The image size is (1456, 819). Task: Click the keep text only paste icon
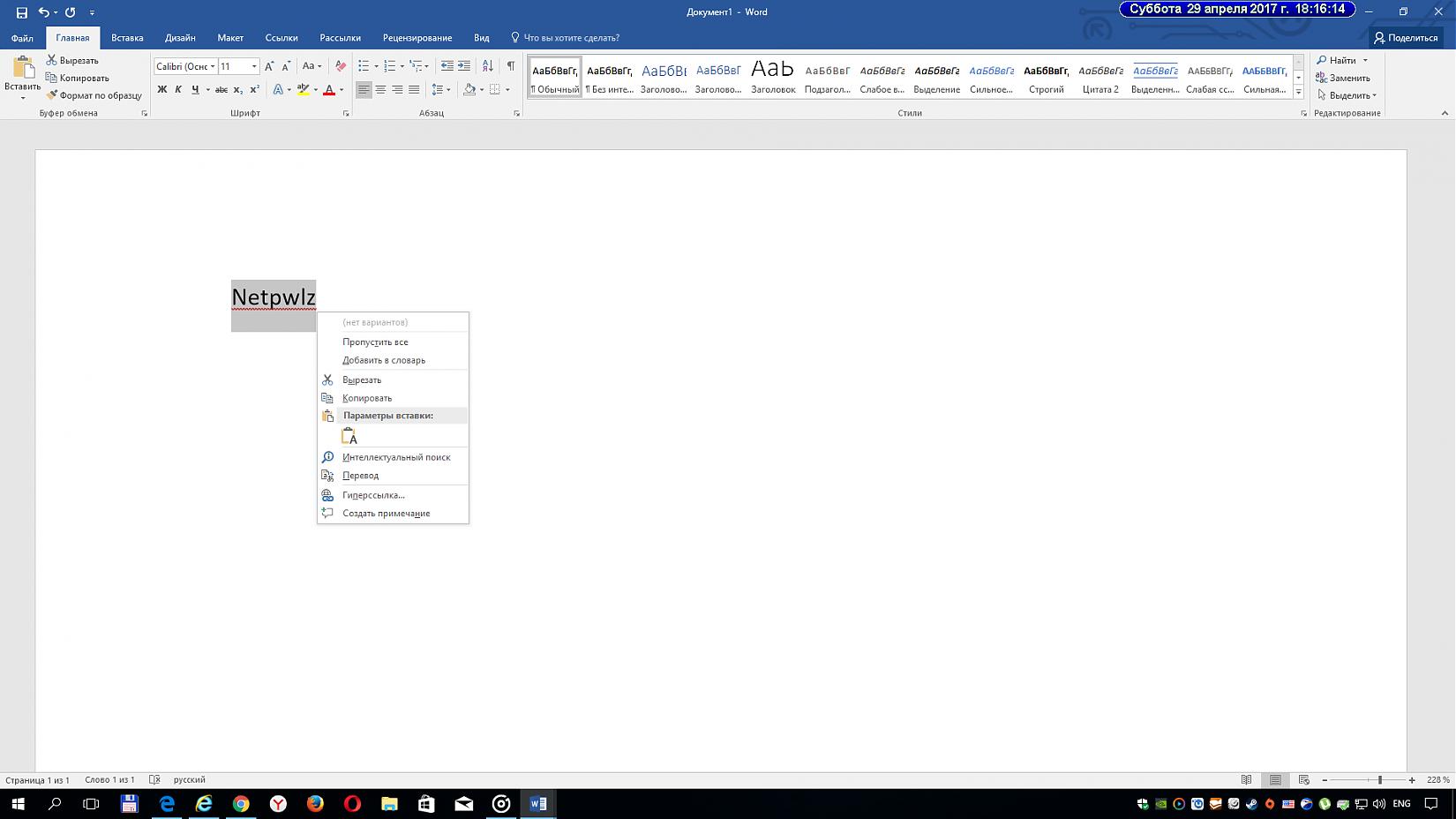(349, 437)
